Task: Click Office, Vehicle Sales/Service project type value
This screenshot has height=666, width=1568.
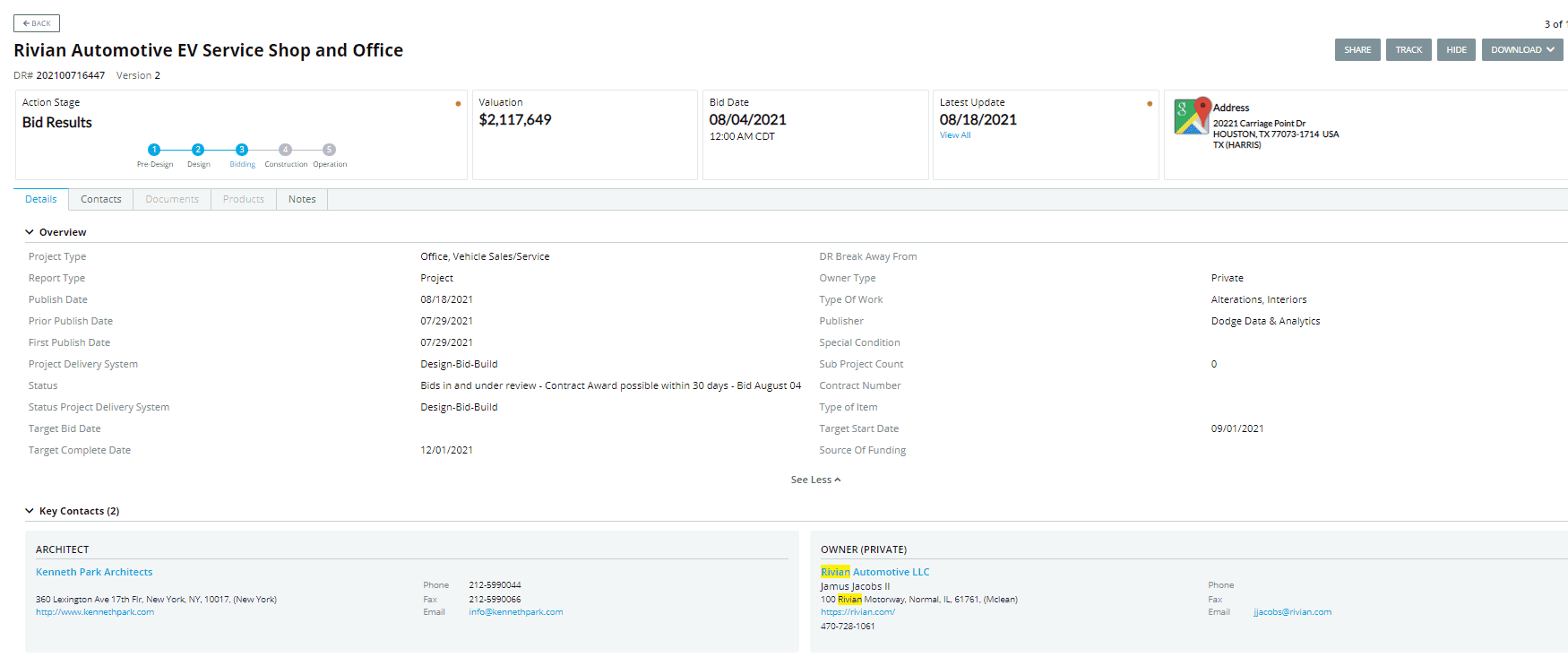Action: (485, 256)
